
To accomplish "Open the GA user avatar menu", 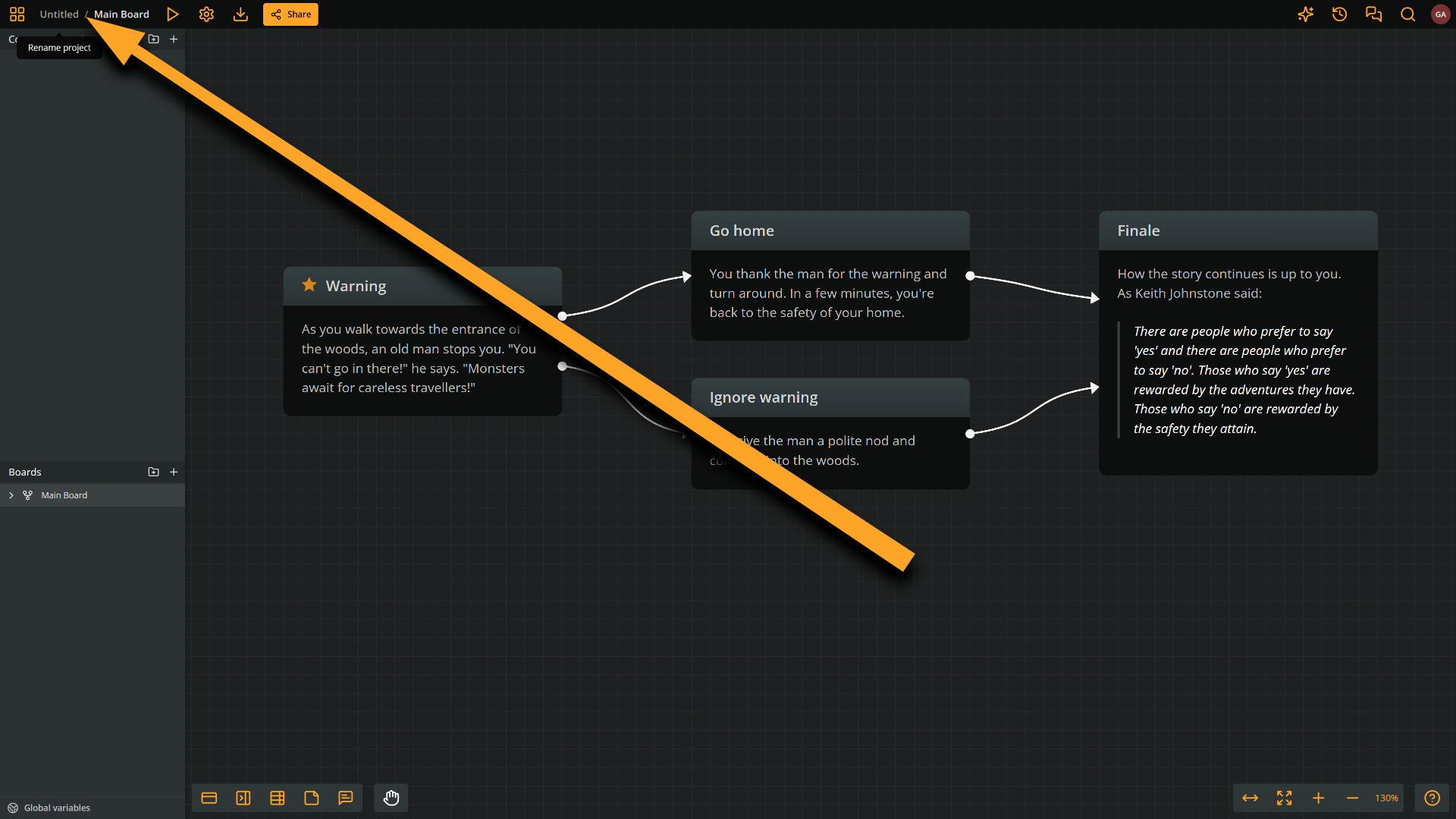I will [x=1440, y=14].
